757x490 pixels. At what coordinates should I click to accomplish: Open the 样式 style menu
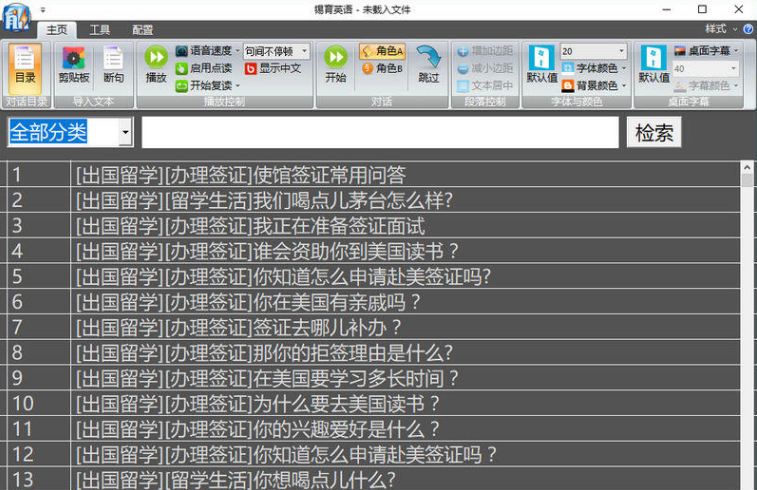(721, 29)
